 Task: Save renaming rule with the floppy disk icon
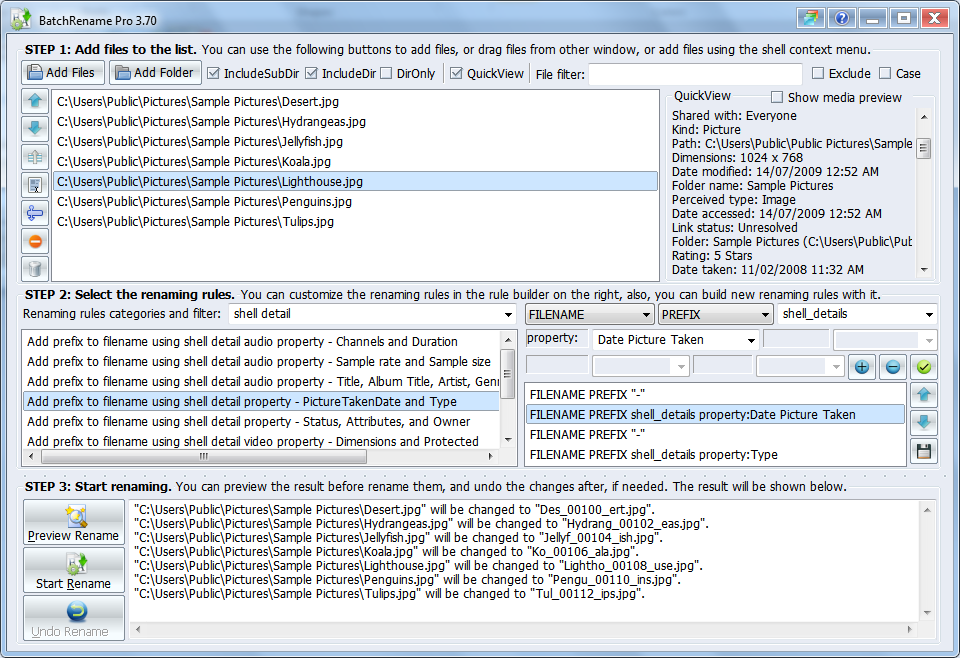coord(924,452)
